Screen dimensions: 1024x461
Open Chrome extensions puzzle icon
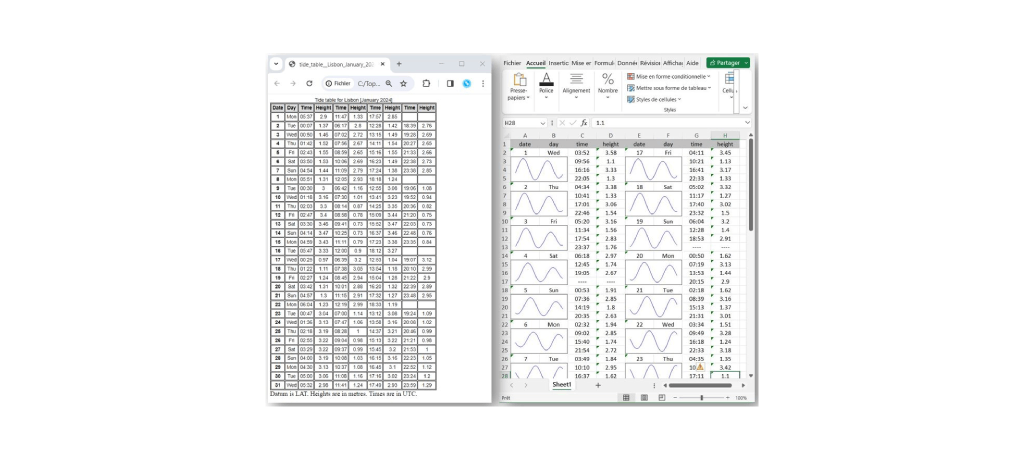(x=427, y=84)
